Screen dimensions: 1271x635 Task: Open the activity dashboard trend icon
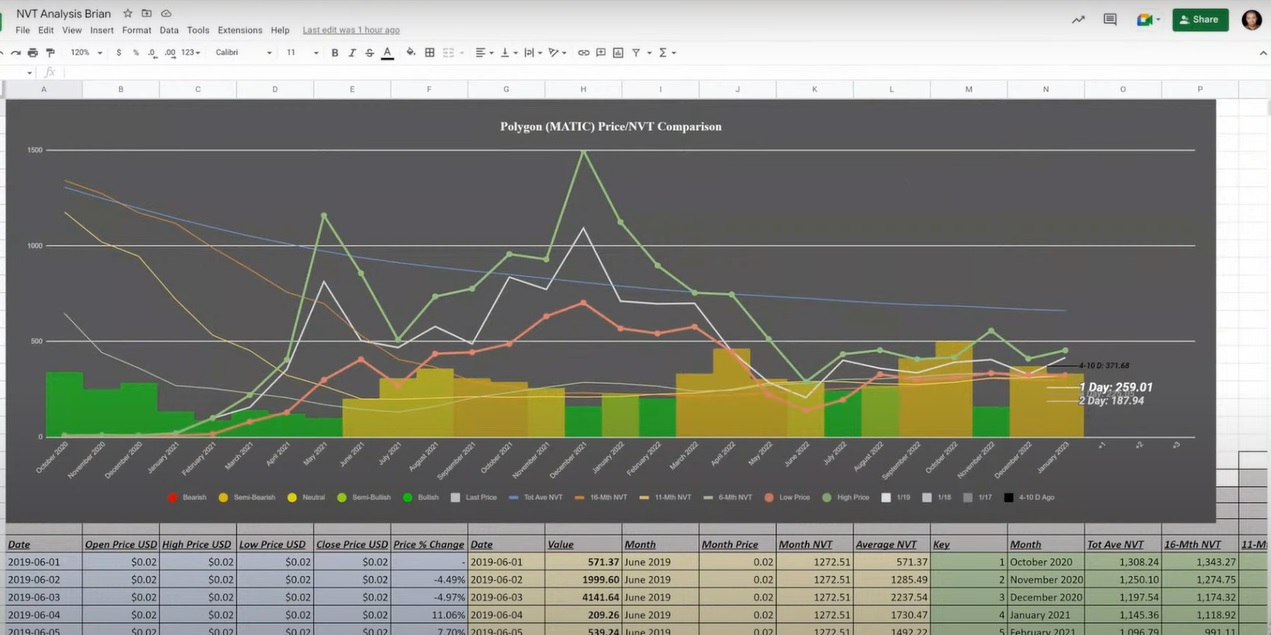1078,19
